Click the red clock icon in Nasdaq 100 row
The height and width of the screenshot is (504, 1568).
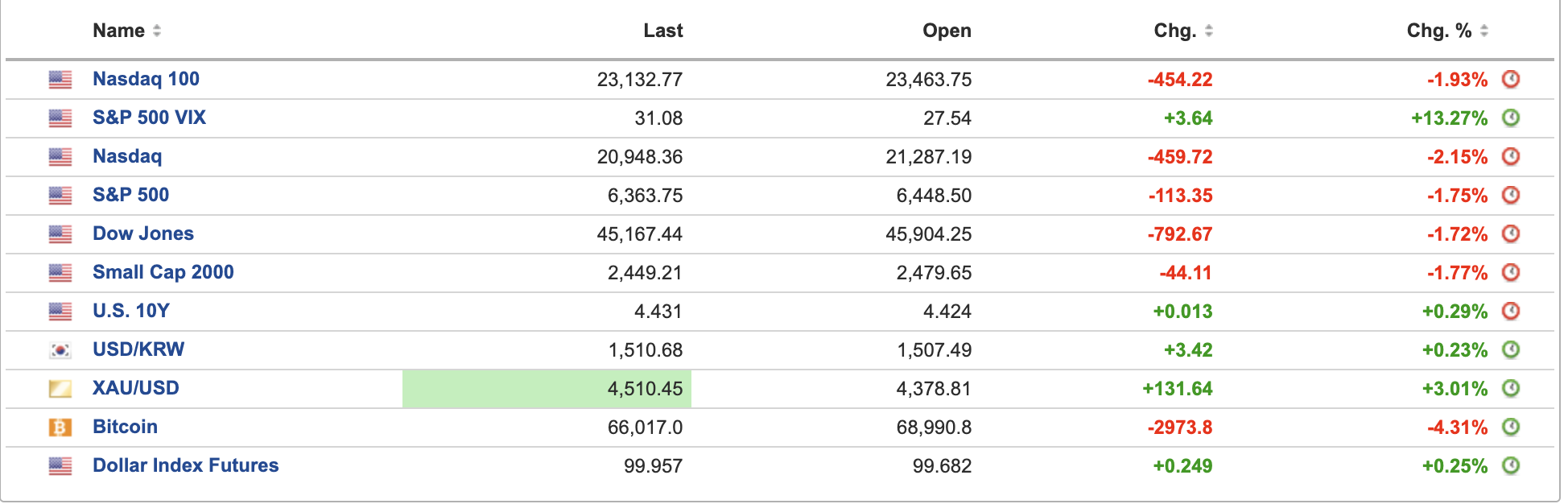coord(1511,79)
